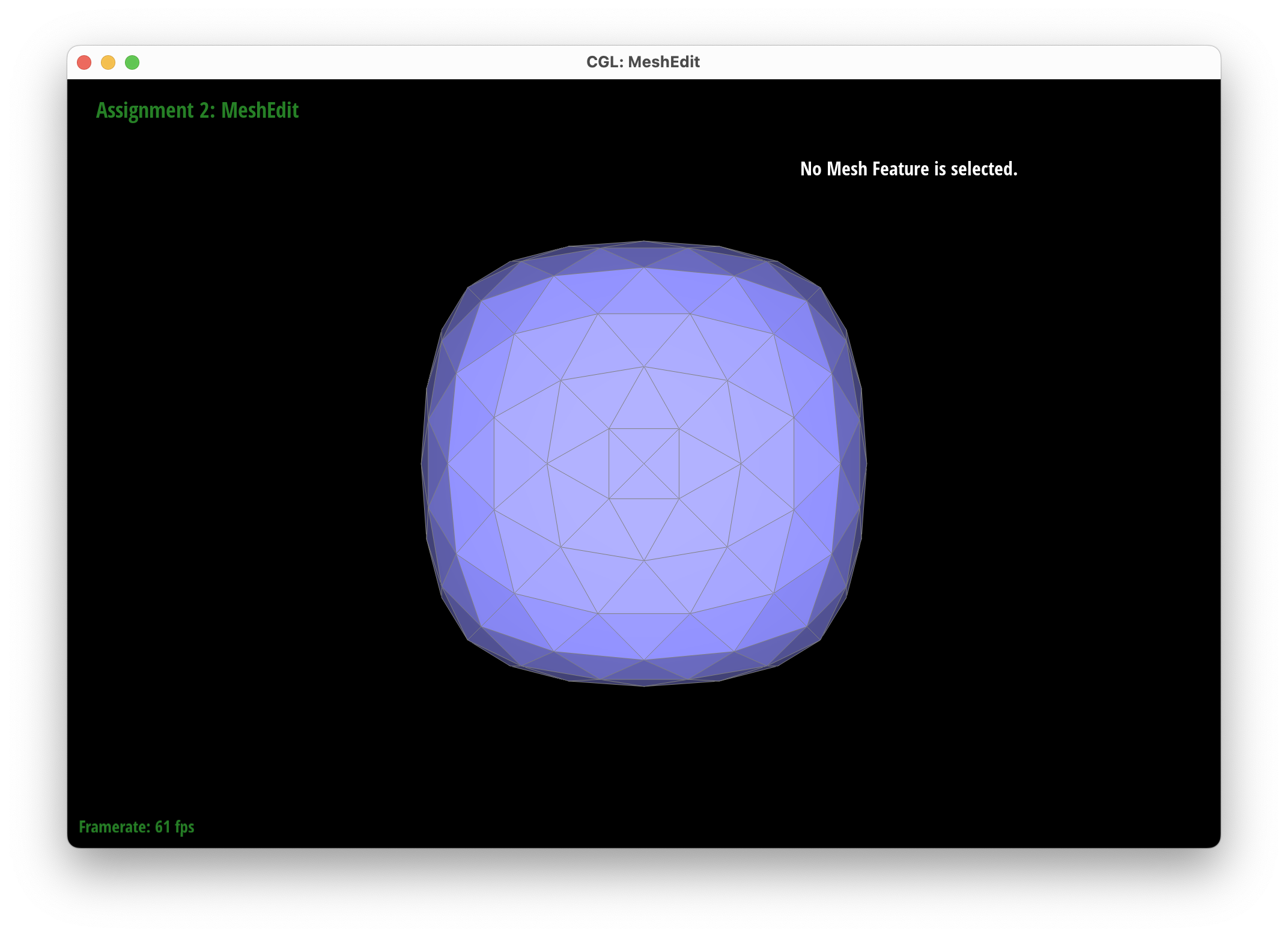Click the CGL: MeshEdit title bar text
Viewport: 1288px width, 937px height.
tap(643, 61)
